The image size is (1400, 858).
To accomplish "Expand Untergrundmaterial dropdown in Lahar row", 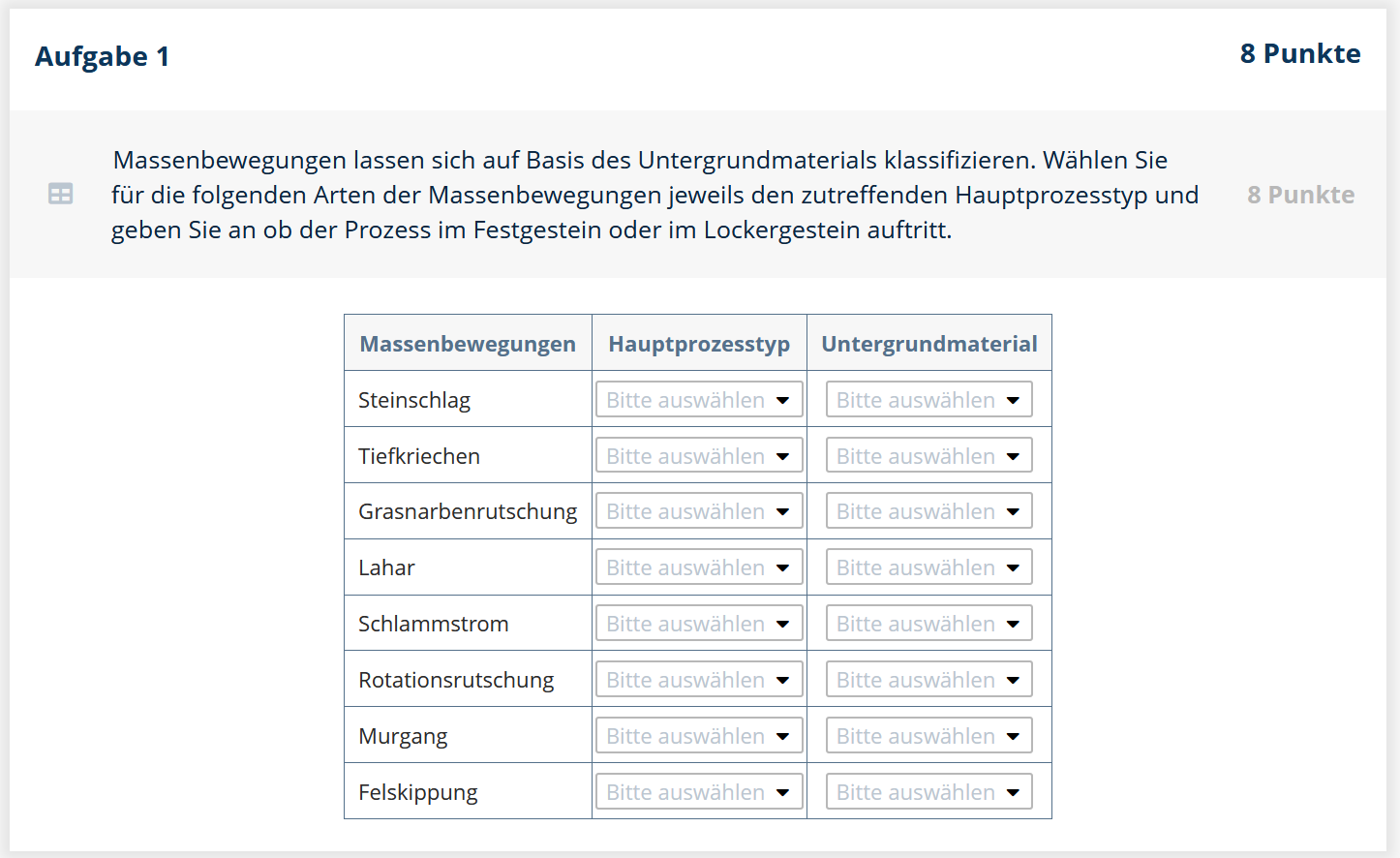I will (x=929, y=567).
